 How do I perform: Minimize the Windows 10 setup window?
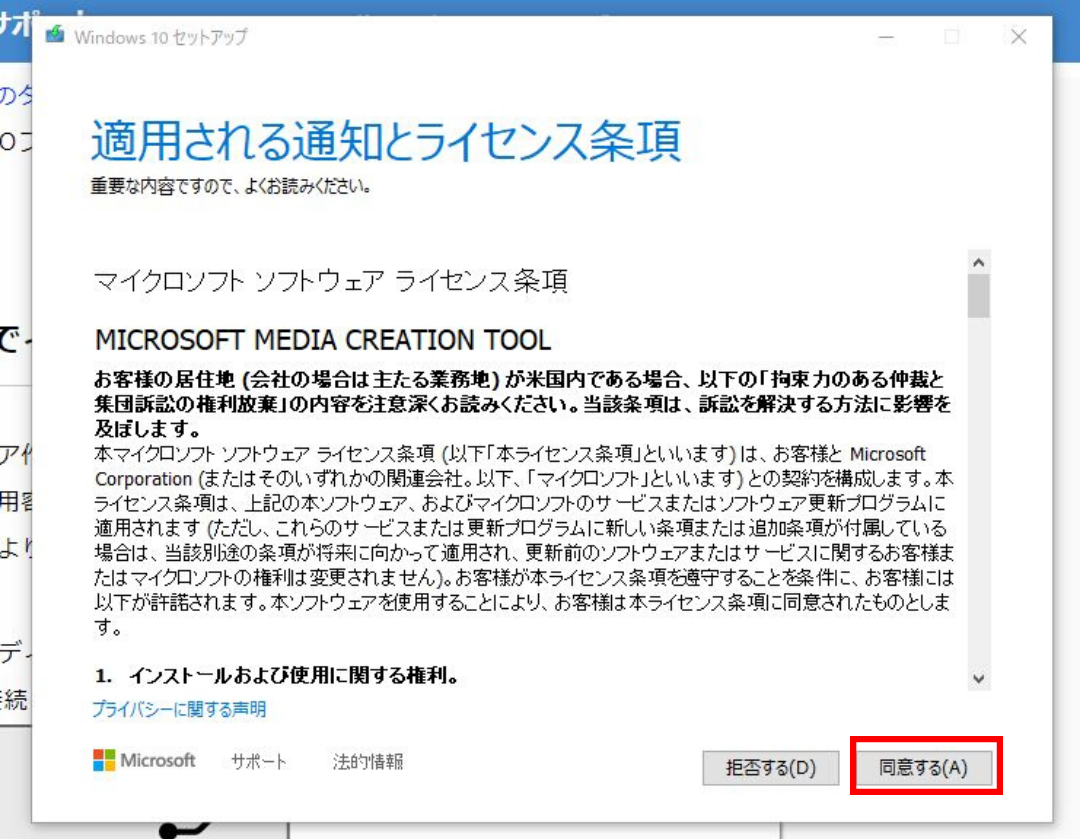click(886, 37)
